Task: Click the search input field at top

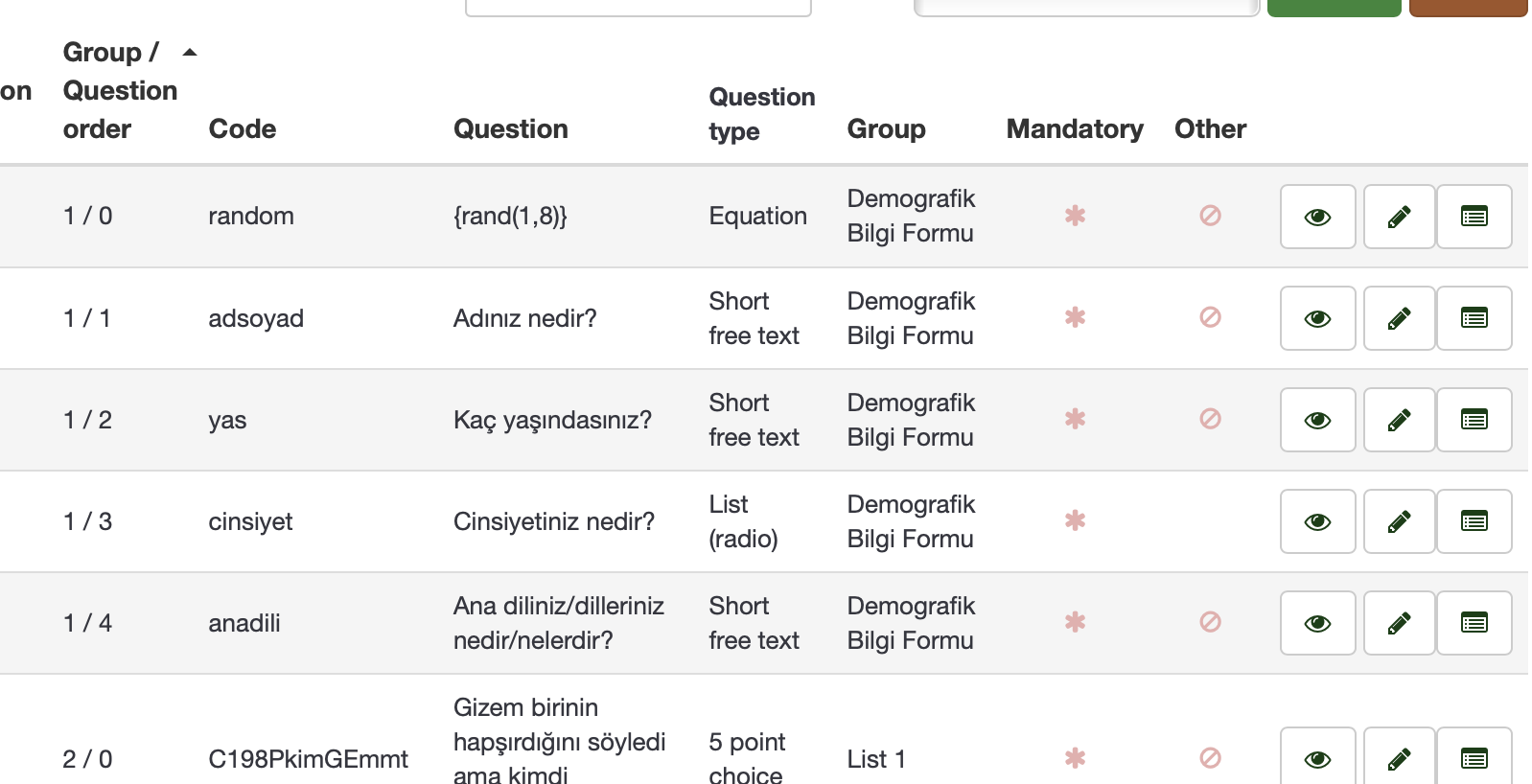Action: 638,8
